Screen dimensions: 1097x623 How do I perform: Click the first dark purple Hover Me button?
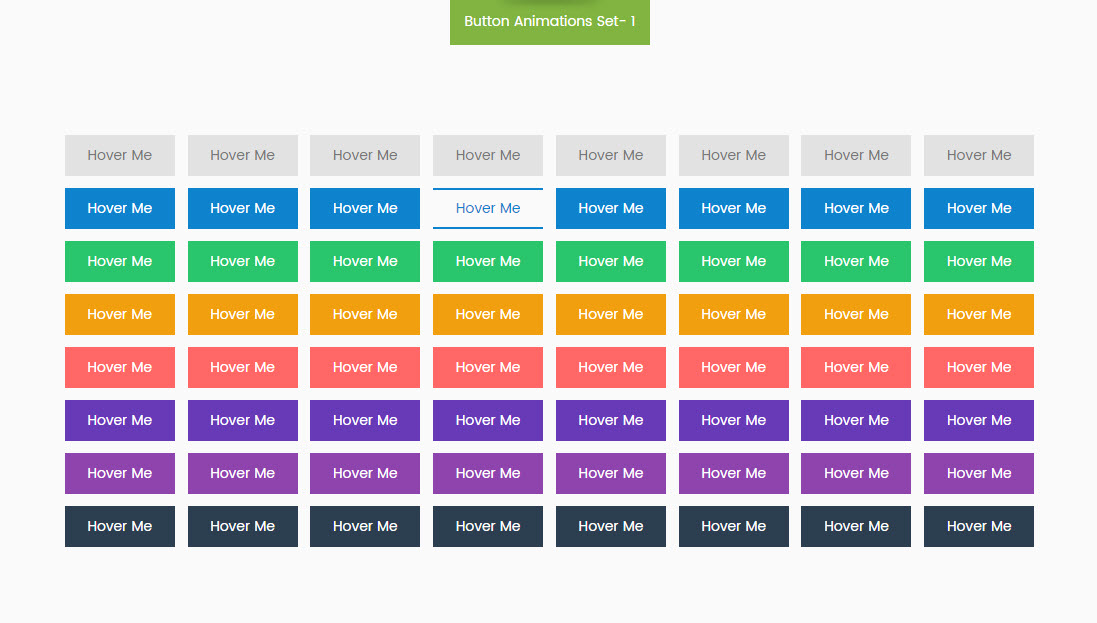[x=120, y=420]
